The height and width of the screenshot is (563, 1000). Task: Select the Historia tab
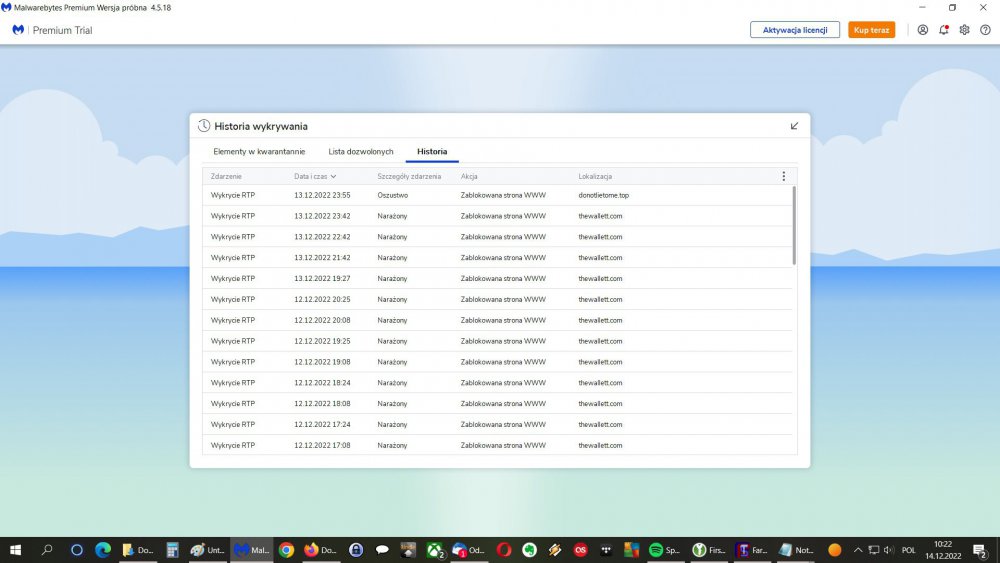coord(432,152)
